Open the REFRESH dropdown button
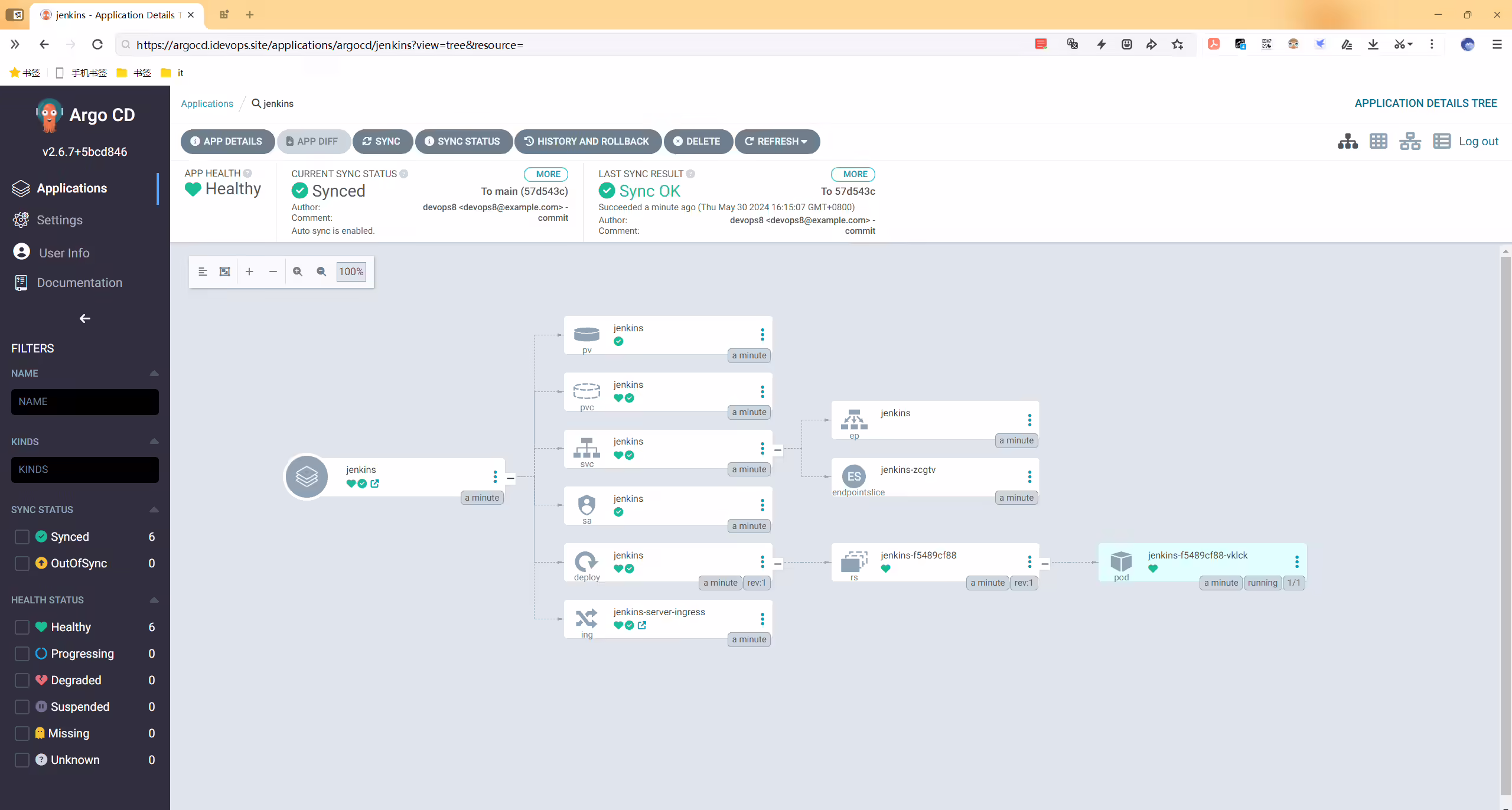Screen dimensions: 1512x810 (x=777, y=141)
